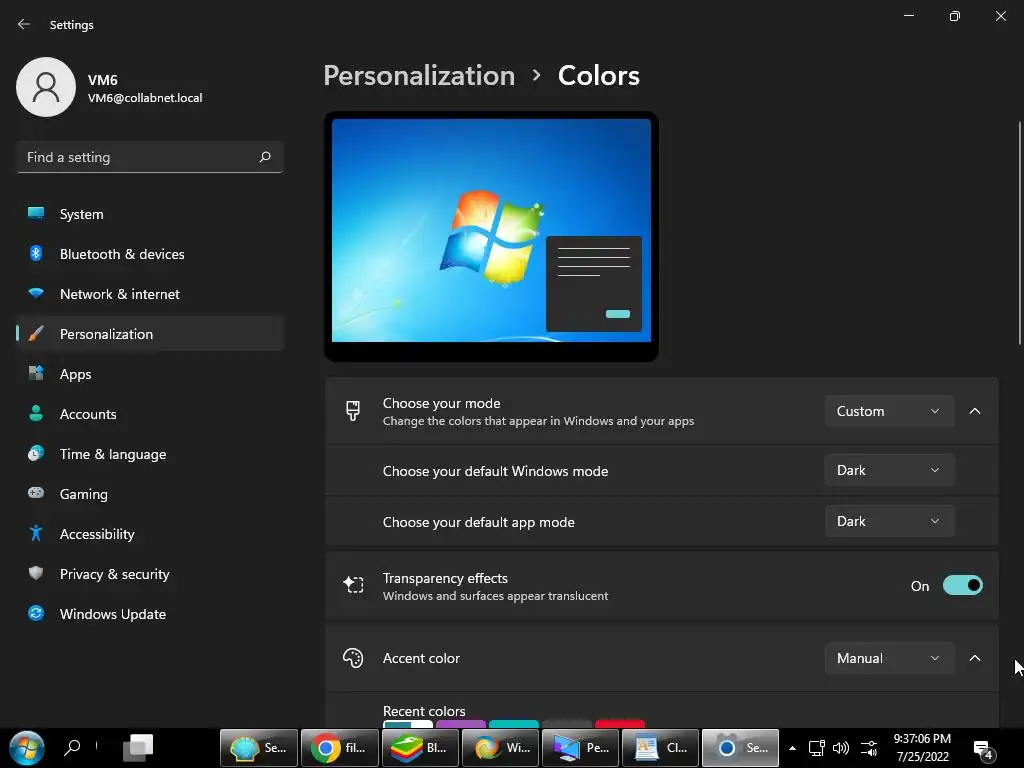Open volume speaker tray icon
The height and width of the screenshot is (768, 1024).
click(x=841, y=748)
